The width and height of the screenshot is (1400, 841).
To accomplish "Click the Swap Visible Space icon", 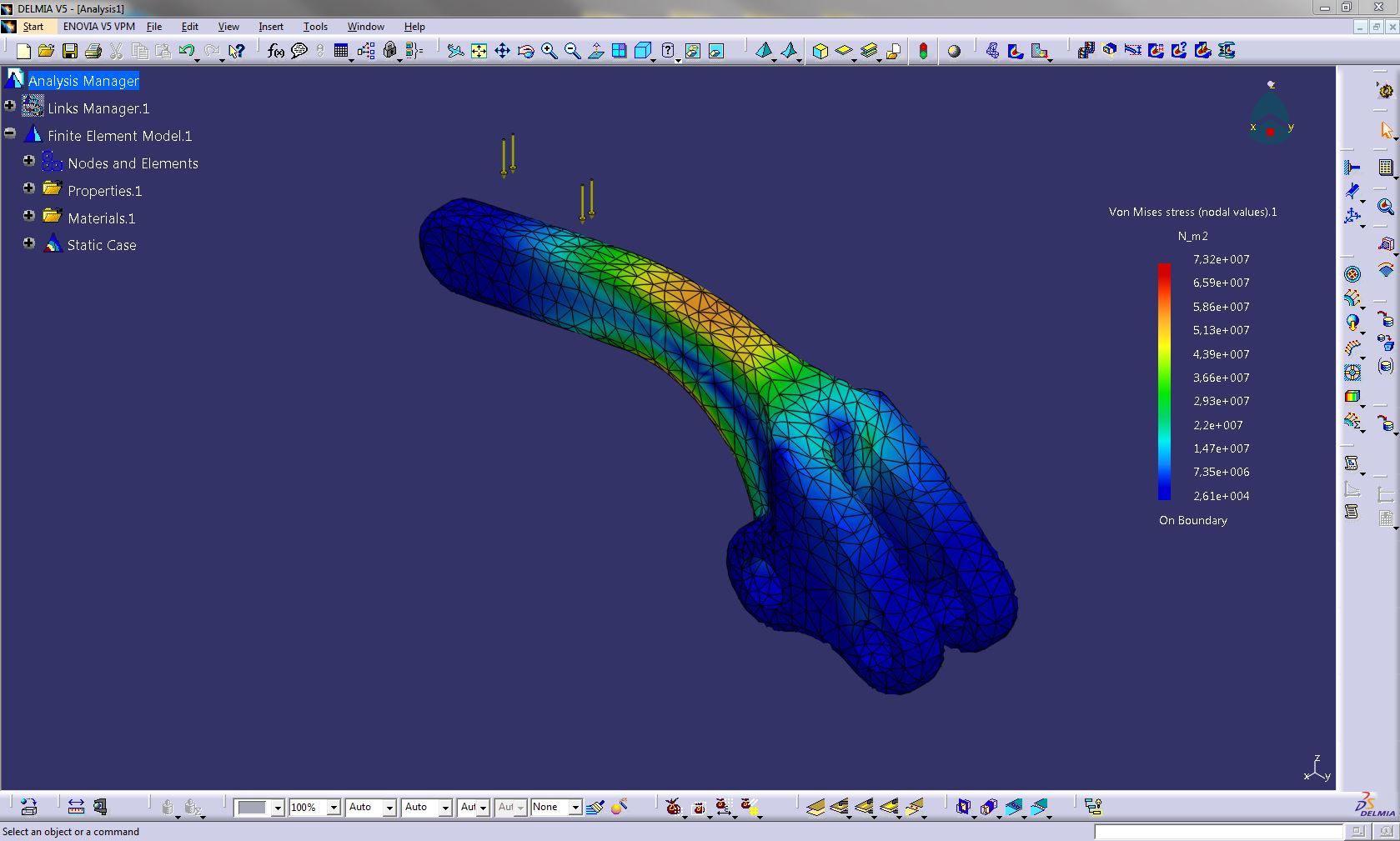I will [715, 52].
